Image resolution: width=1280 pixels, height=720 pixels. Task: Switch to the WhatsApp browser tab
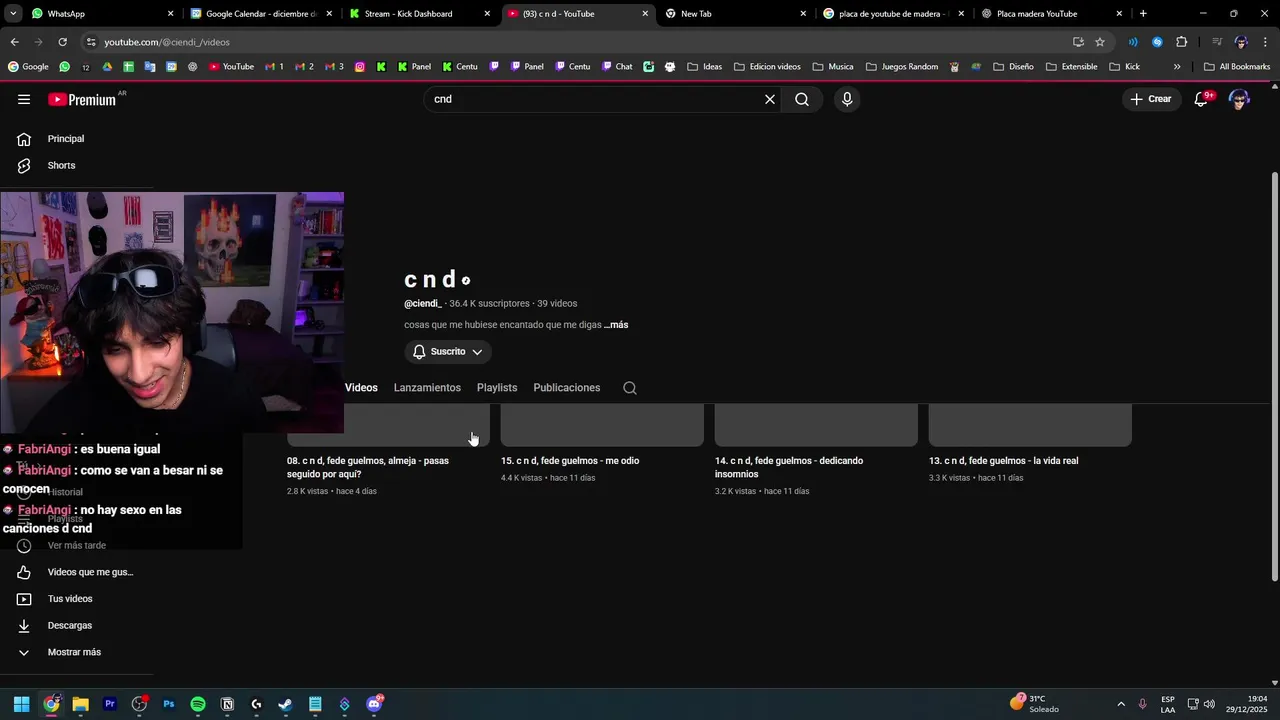[100, 14]
